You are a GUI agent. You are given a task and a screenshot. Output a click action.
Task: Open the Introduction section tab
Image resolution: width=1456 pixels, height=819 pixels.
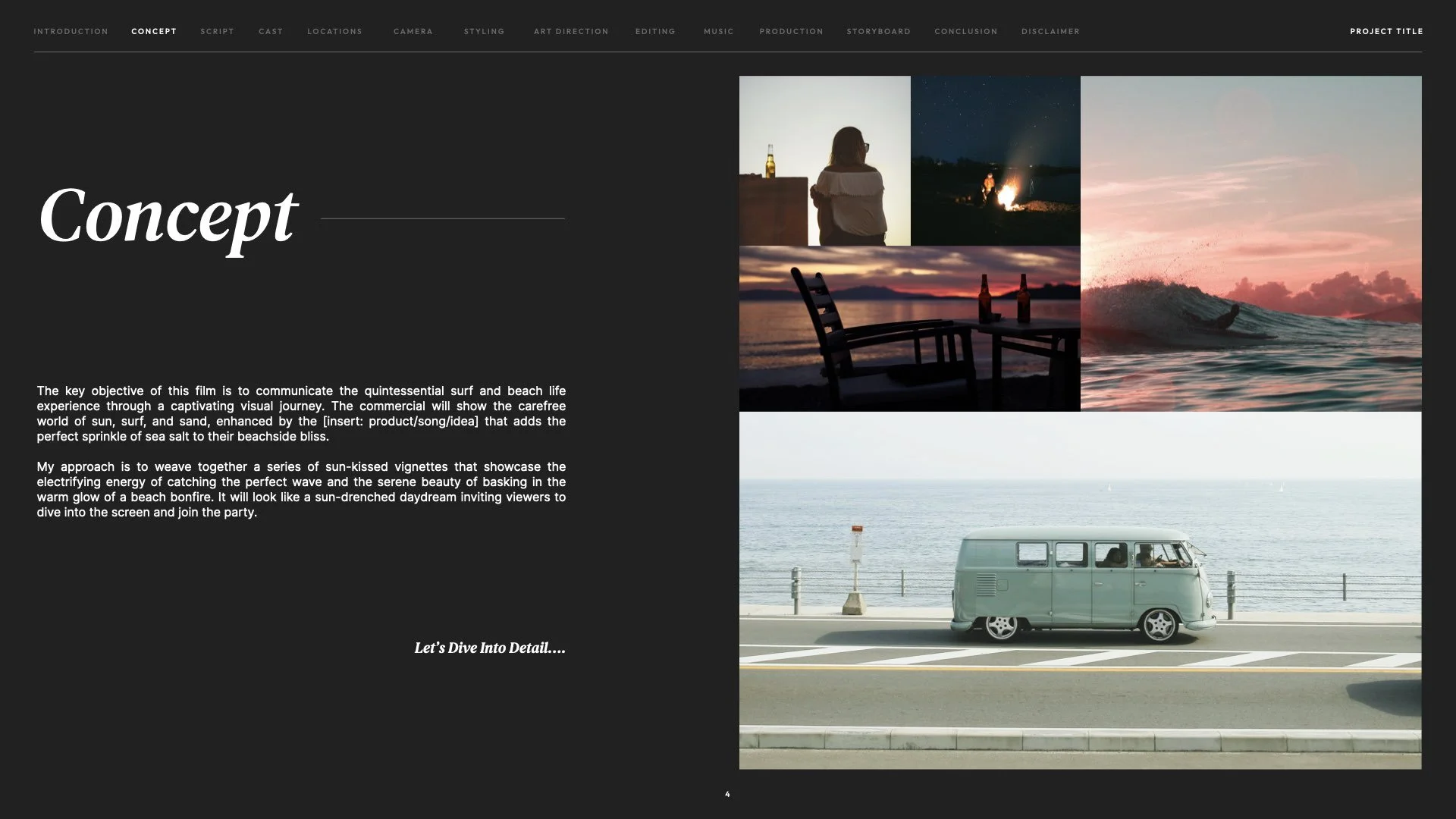71,31
